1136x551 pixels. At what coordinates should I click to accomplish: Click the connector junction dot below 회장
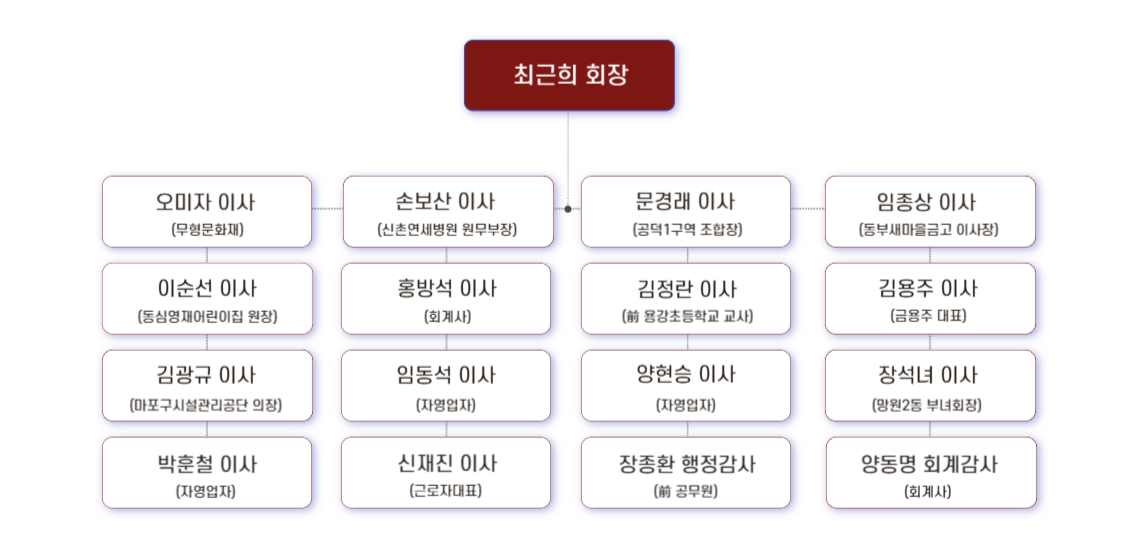tap(568, 209)
